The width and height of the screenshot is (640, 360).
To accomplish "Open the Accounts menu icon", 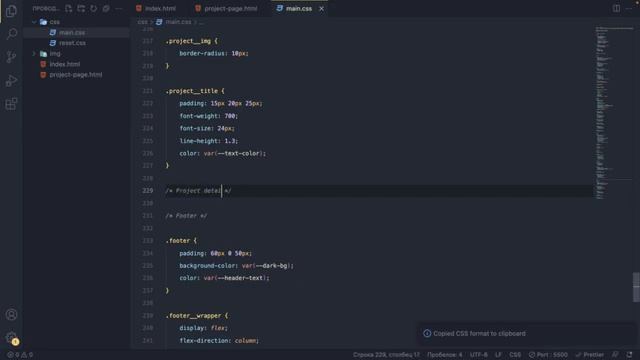I will (11, 315).
